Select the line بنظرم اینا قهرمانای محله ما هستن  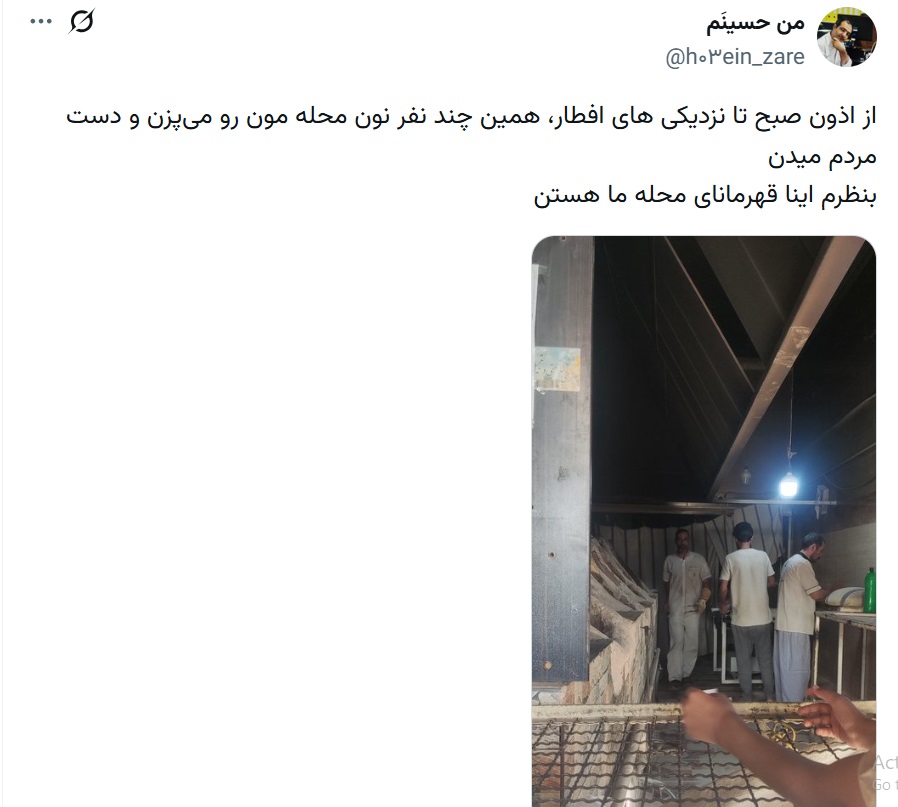705,196
